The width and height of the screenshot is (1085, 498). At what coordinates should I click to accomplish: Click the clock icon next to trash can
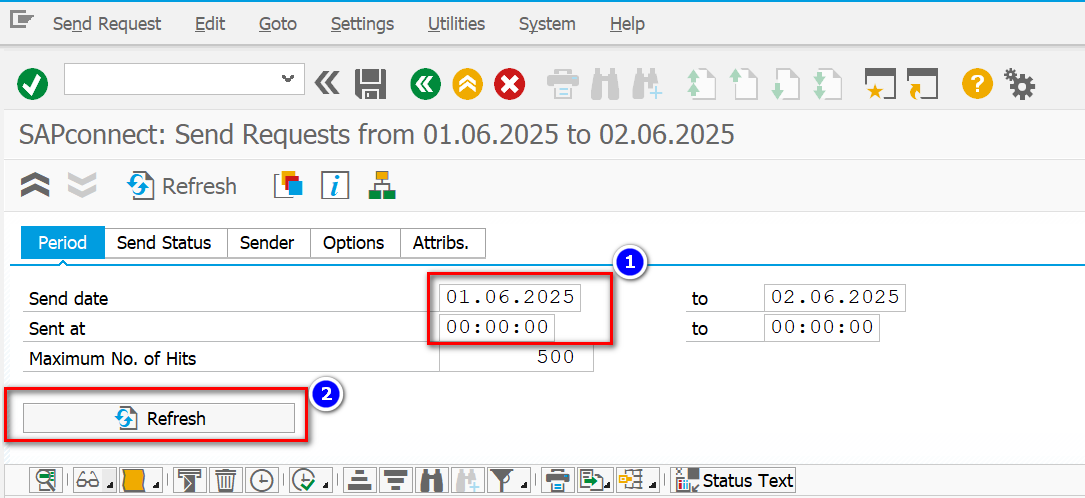click(x=262, y=479)
